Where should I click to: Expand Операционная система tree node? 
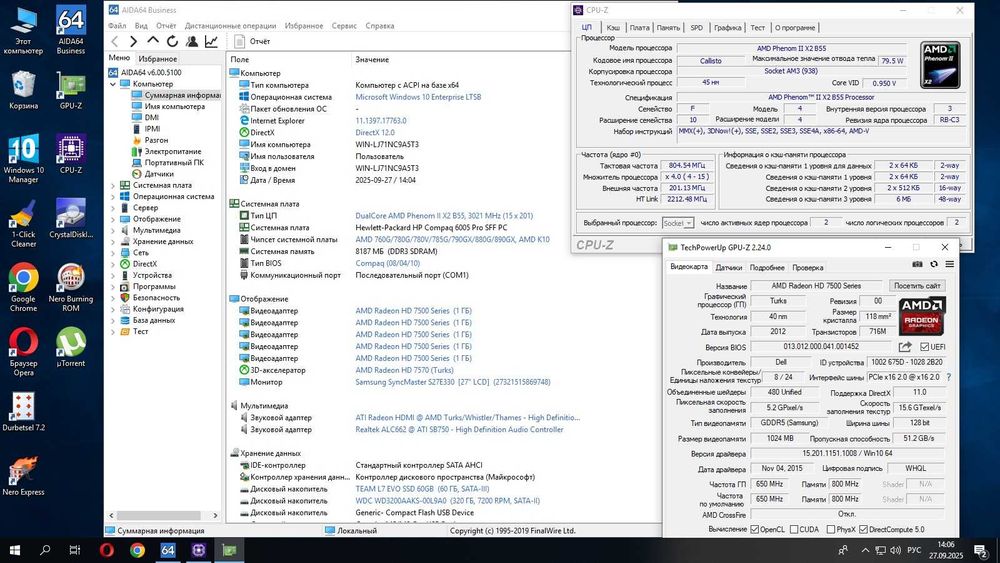coord(113,197)
